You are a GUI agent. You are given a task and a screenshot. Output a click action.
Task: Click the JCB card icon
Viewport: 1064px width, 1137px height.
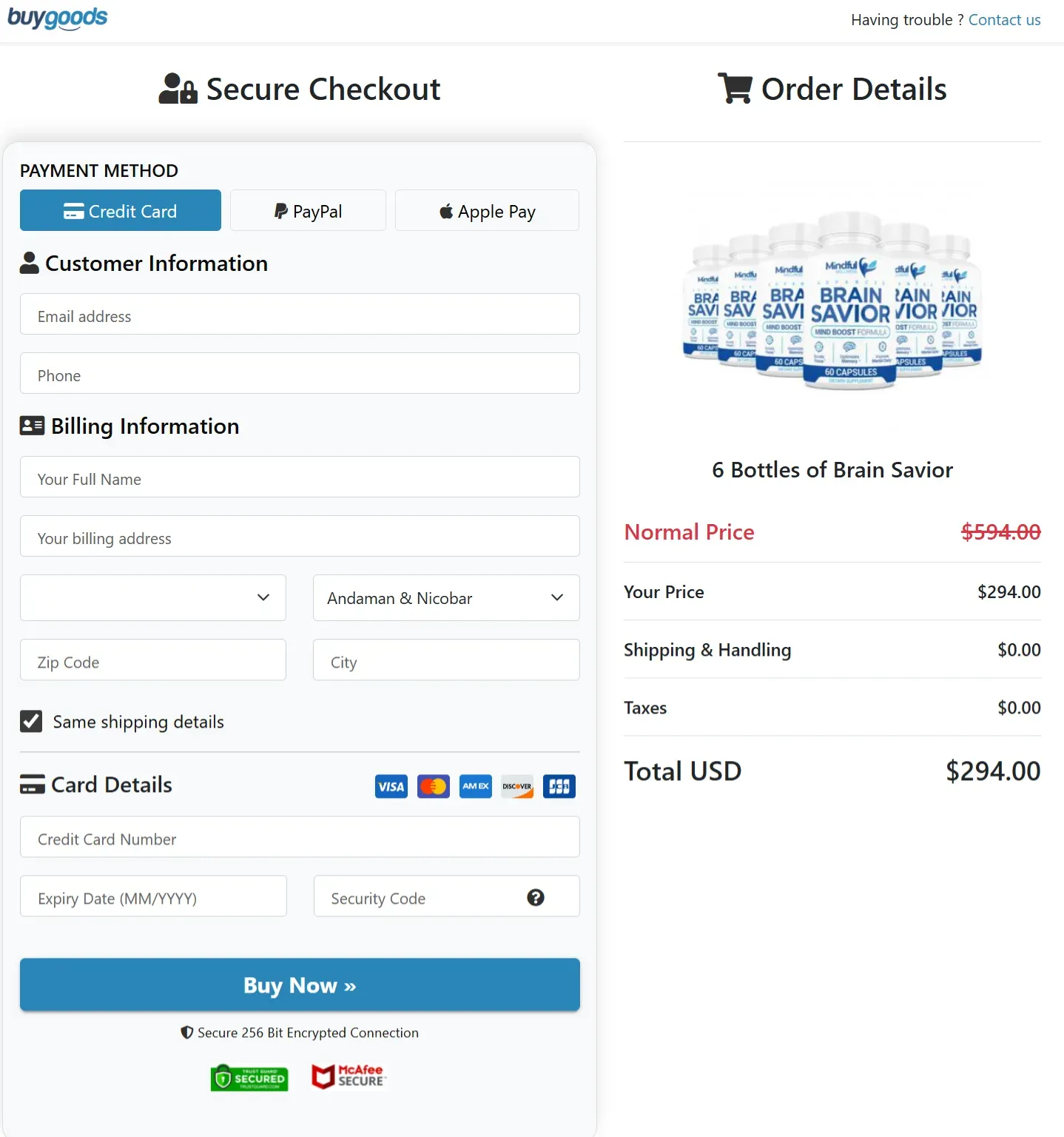559,786
